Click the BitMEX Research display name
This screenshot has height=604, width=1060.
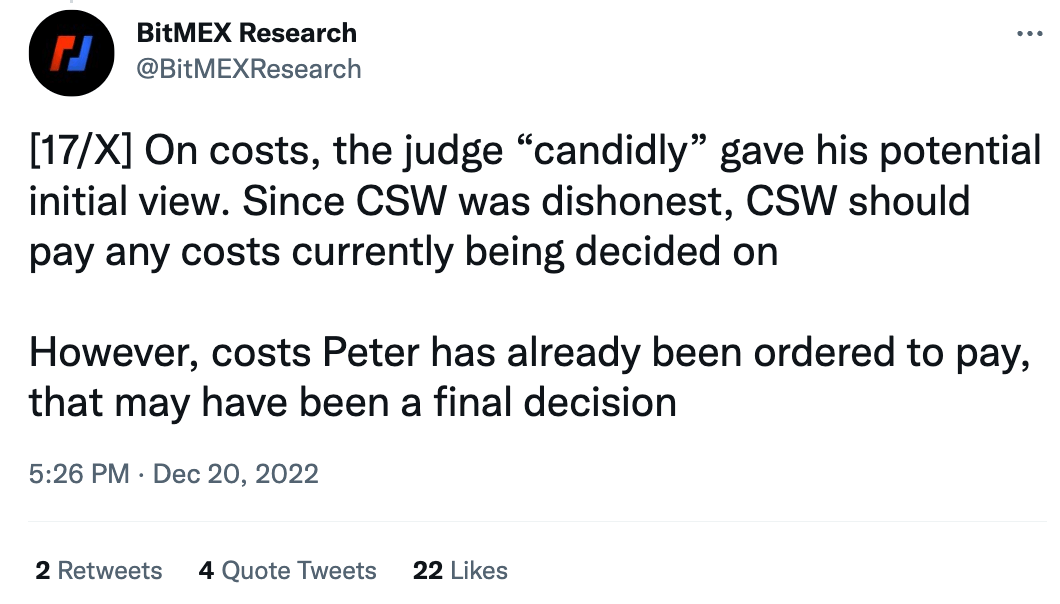[x=246, y=32]
